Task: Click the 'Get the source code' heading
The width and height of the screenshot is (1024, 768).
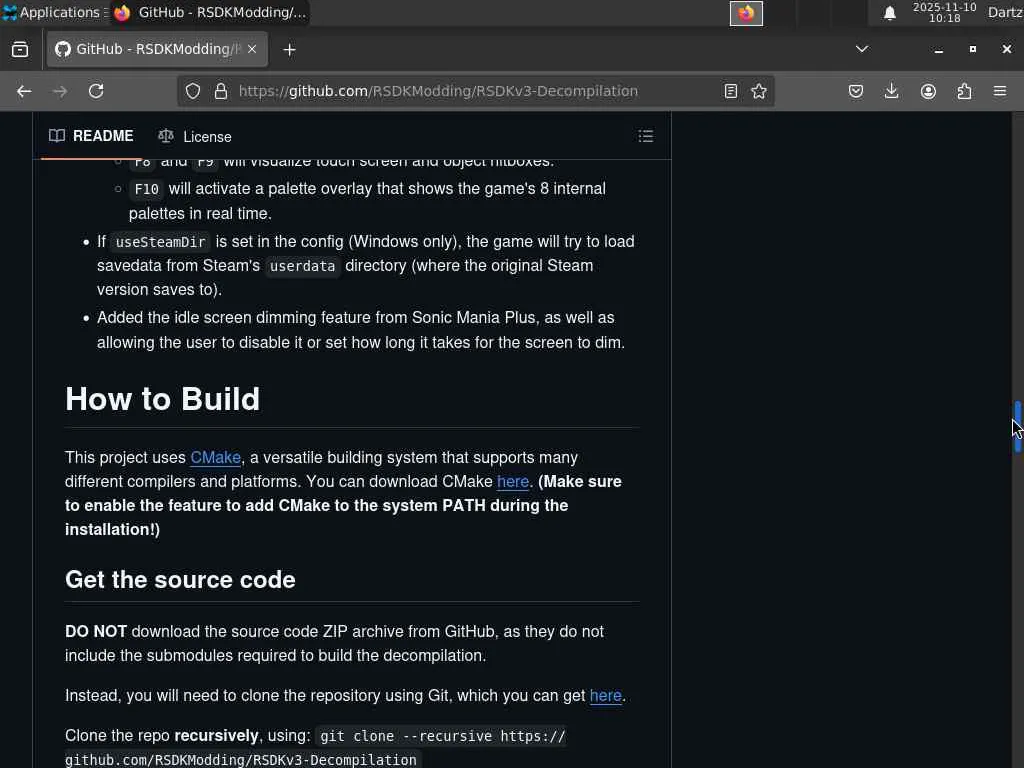Action: pos(180,580)
